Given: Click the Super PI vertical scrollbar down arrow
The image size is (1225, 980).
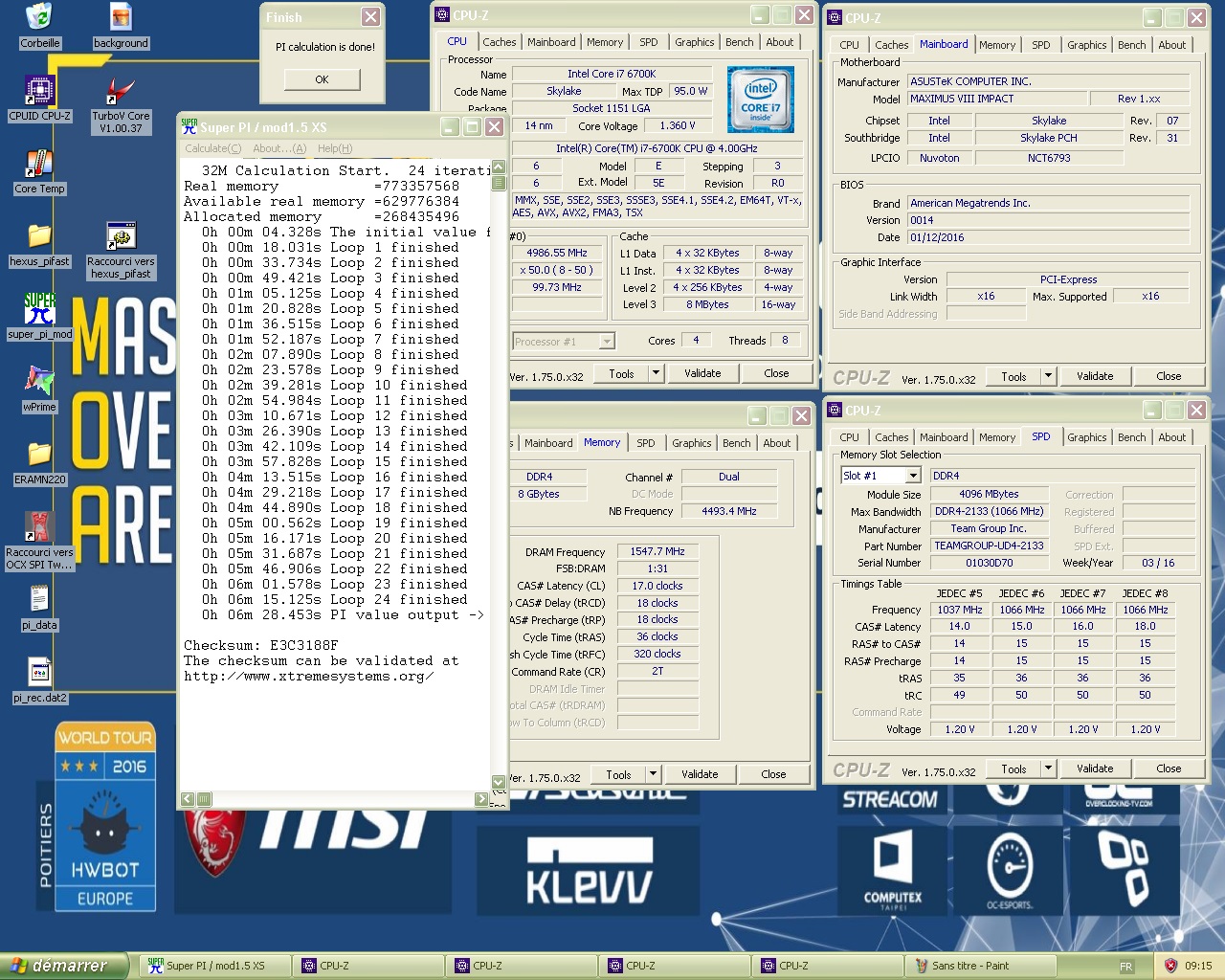Looking at the screenshot, I should [499, 782].
